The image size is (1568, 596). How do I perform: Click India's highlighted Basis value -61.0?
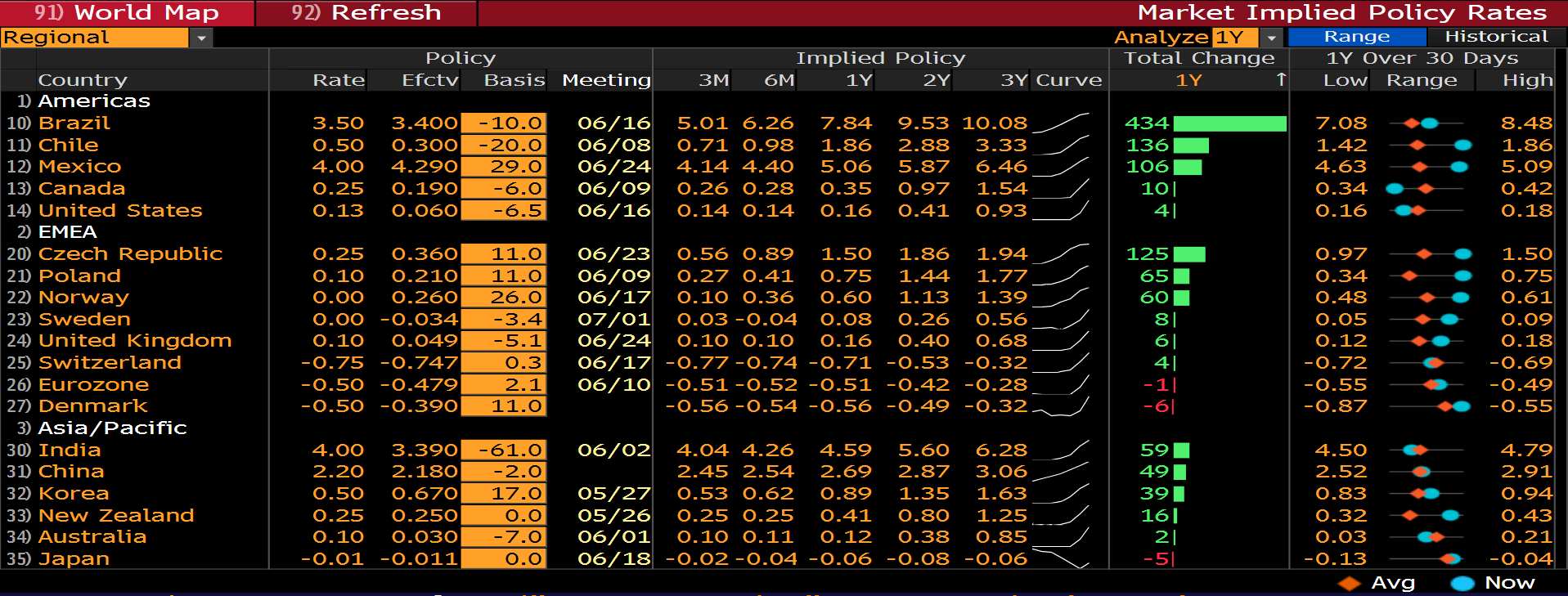(x=504, y=450)
